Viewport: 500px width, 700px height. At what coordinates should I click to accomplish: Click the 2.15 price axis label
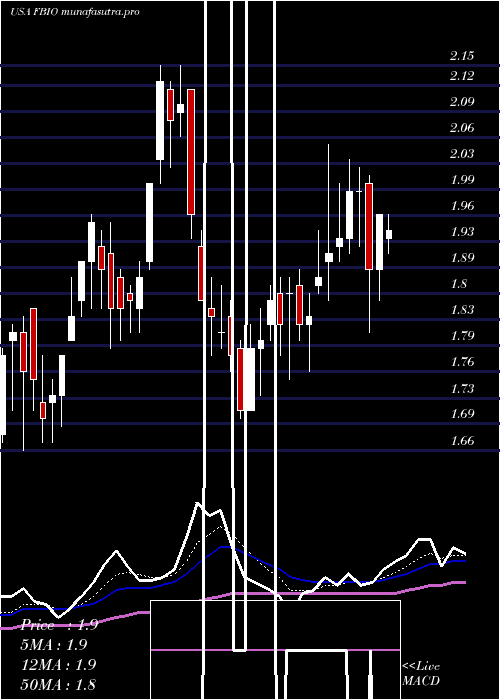point(462,56)
